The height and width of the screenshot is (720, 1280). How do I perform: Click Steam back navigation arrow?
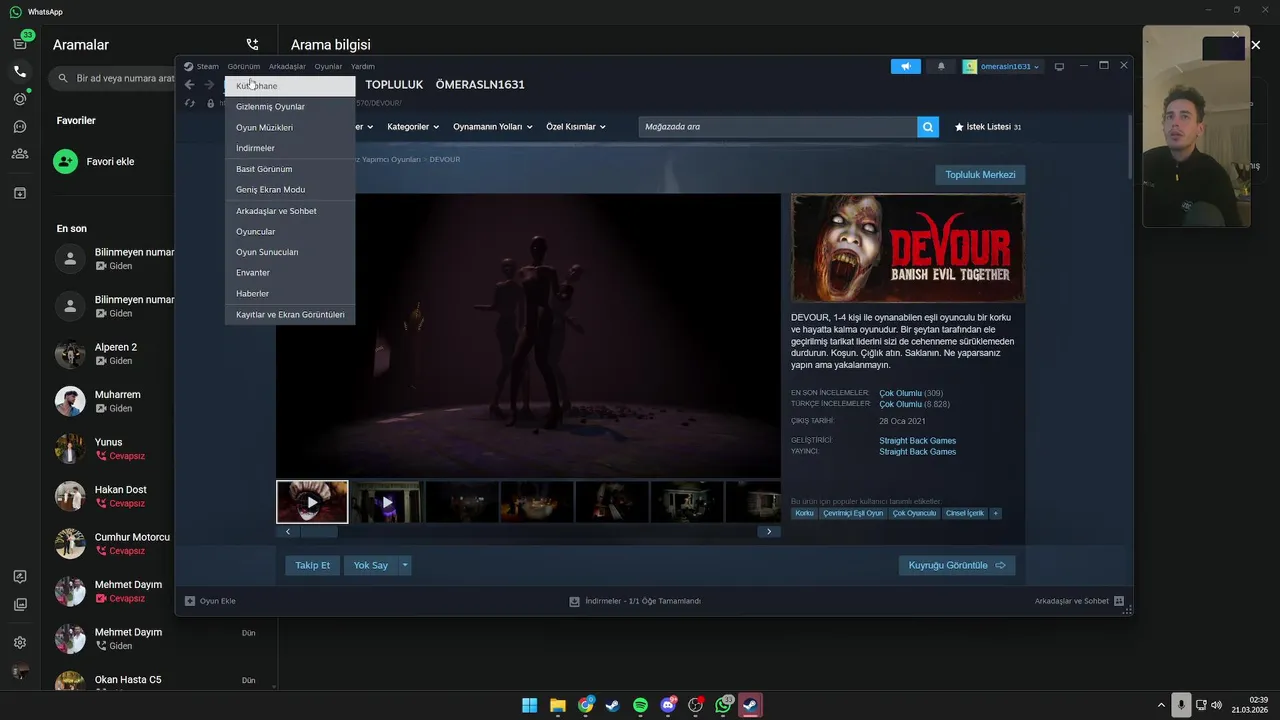click(190, 85)
